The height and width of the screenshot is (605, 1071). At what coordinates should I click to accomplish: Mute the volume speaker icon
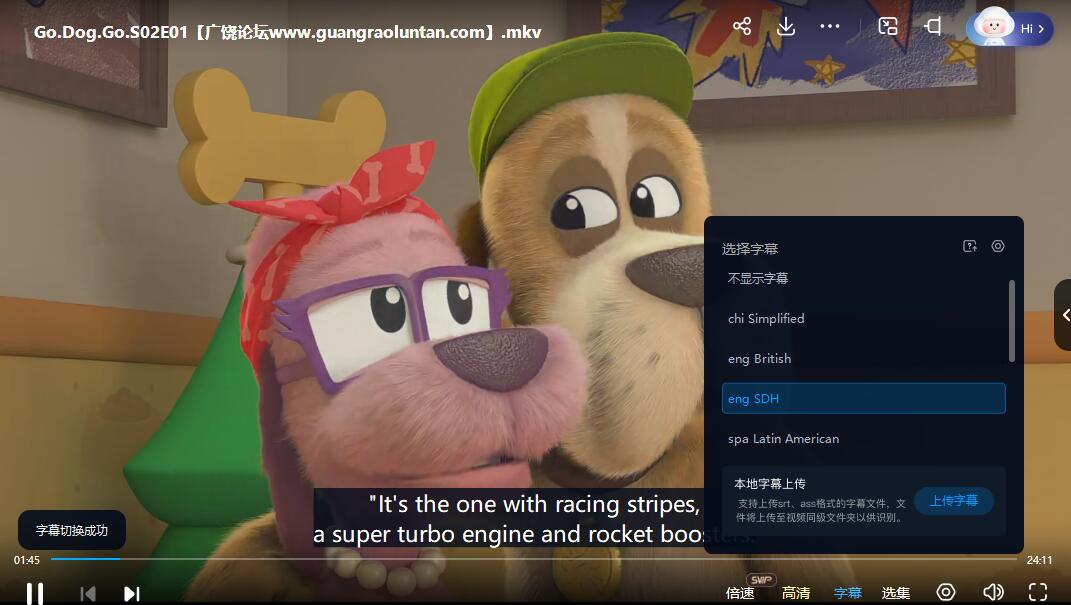pos(993,592)
